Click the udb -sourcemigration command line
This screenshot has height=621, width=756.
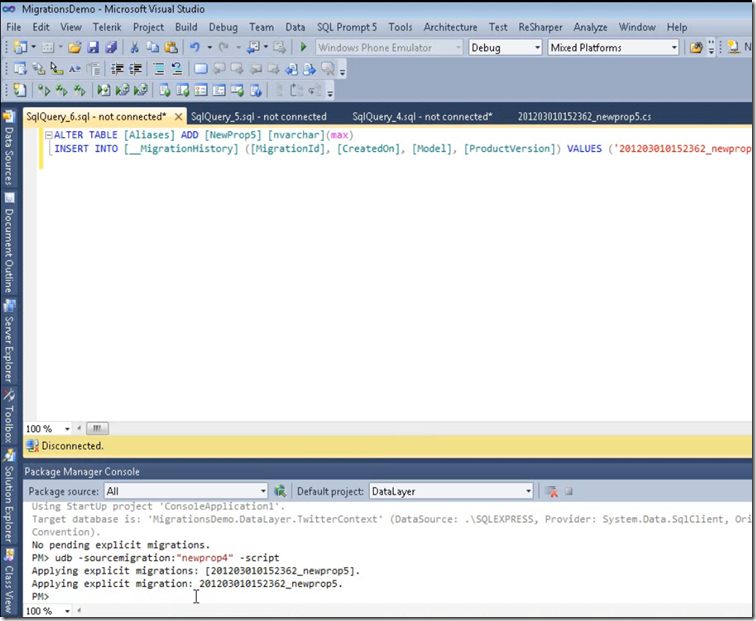155,558
